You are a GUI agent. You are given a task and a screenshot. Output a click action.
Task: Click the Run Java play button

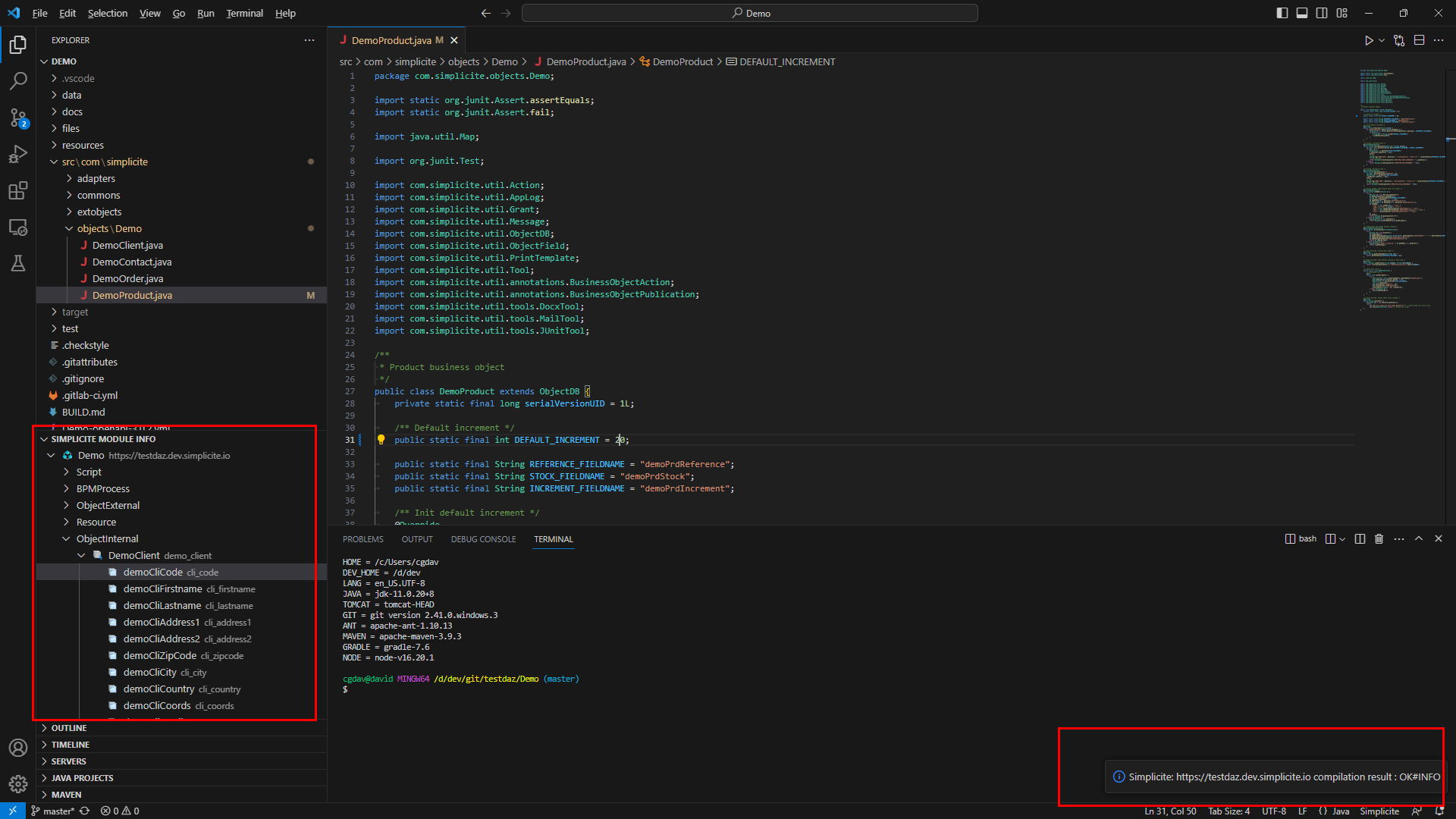point(1369,40)
